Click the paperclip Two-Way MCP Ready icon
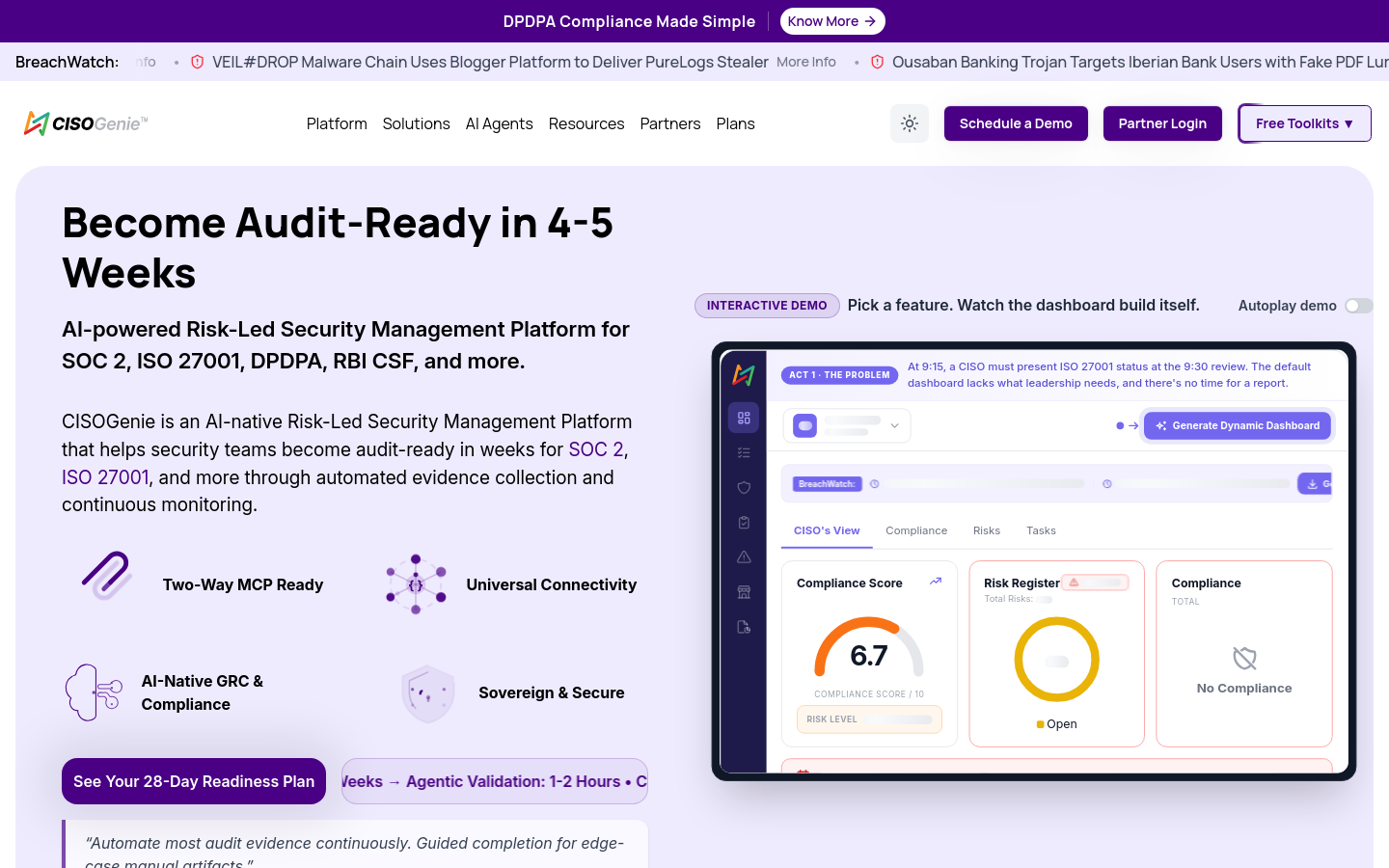This screenshot has height=868, width=1389. pyautogui.click(x=107, y=576)
